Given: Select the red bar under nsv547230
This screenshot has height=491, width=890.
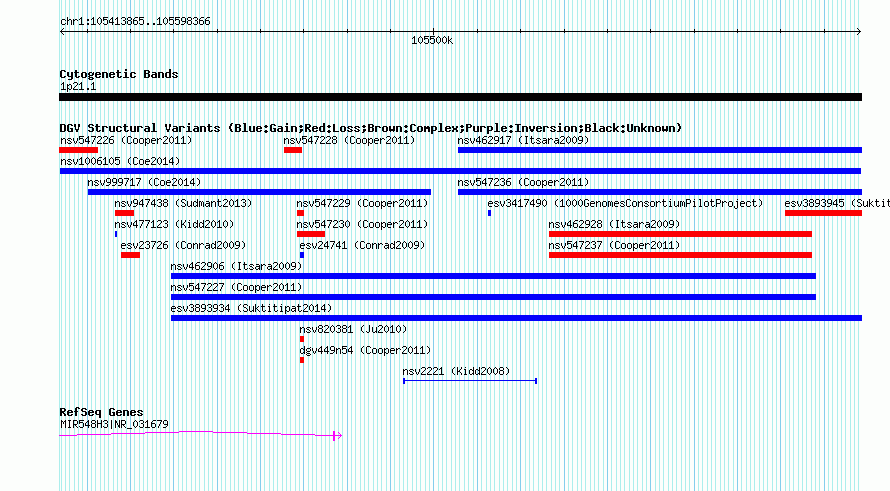Looking at the screenshot, I should point(311,234).
